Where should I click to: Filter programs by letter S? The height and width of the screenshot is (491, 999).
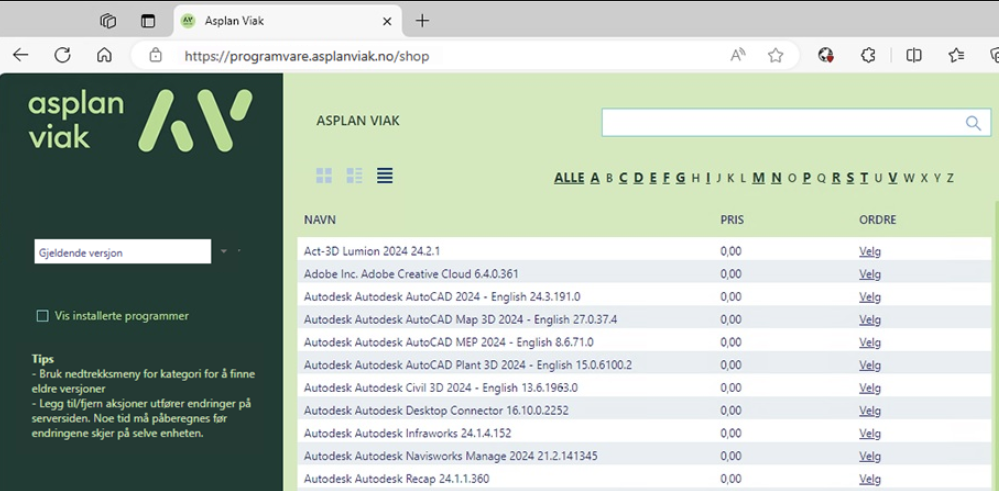click(x=851, y=178)
